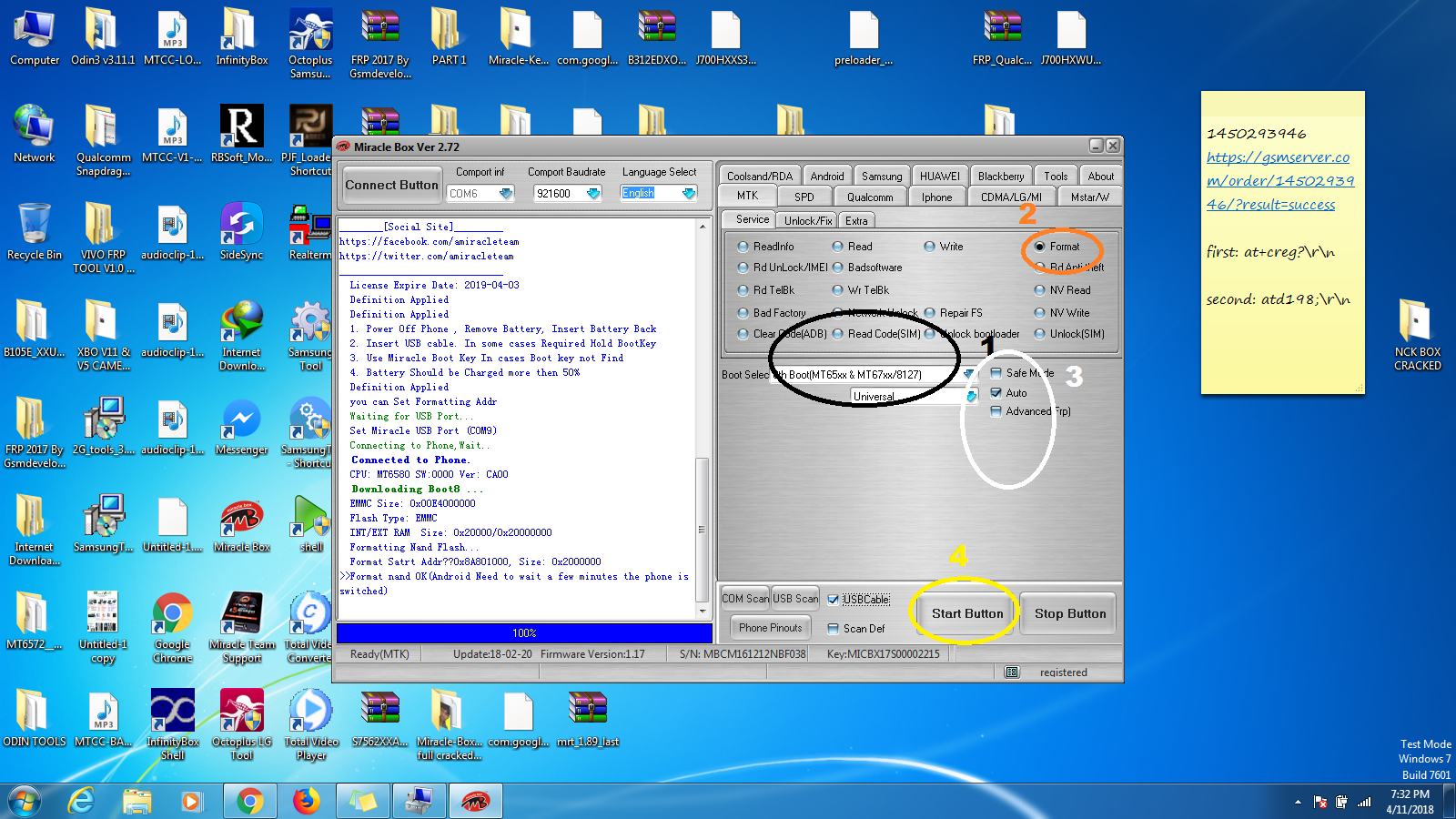Select the ReadInfo radio option
The image size is (1456, 819).
pyautogui.click(x=765, y=247)
